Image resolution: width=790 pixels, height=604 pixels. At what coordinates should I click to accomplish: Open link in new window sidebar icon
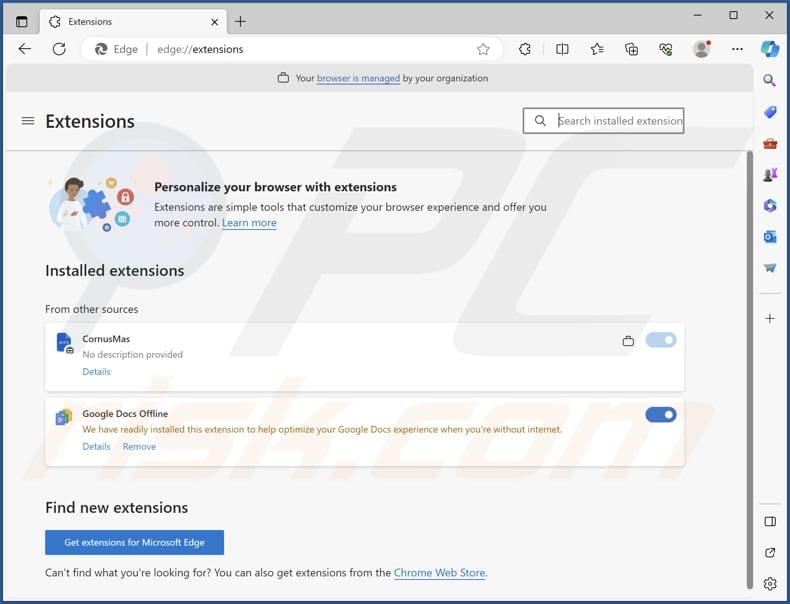[770, 553]
